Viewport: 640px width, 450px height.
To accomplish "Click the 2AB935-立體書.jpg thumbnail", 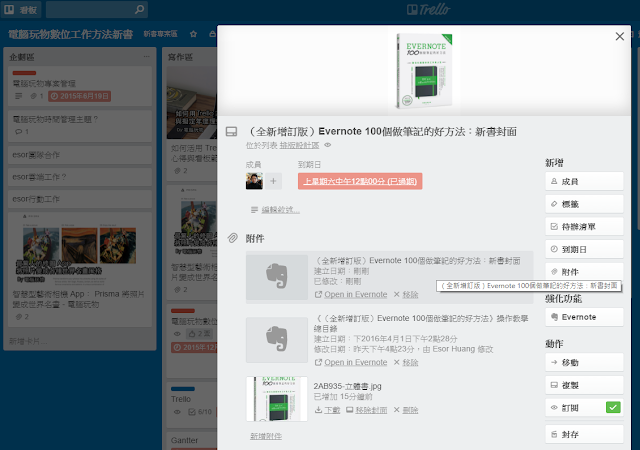I will click(x=277, y=399).
